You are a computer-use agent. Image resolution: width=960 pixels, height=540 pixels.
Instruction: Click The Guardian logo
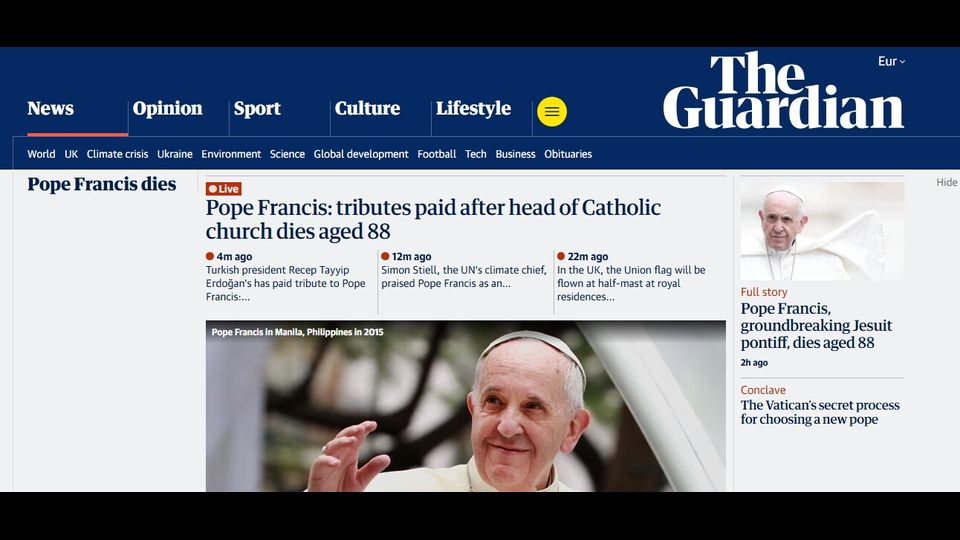coord(783,91)
